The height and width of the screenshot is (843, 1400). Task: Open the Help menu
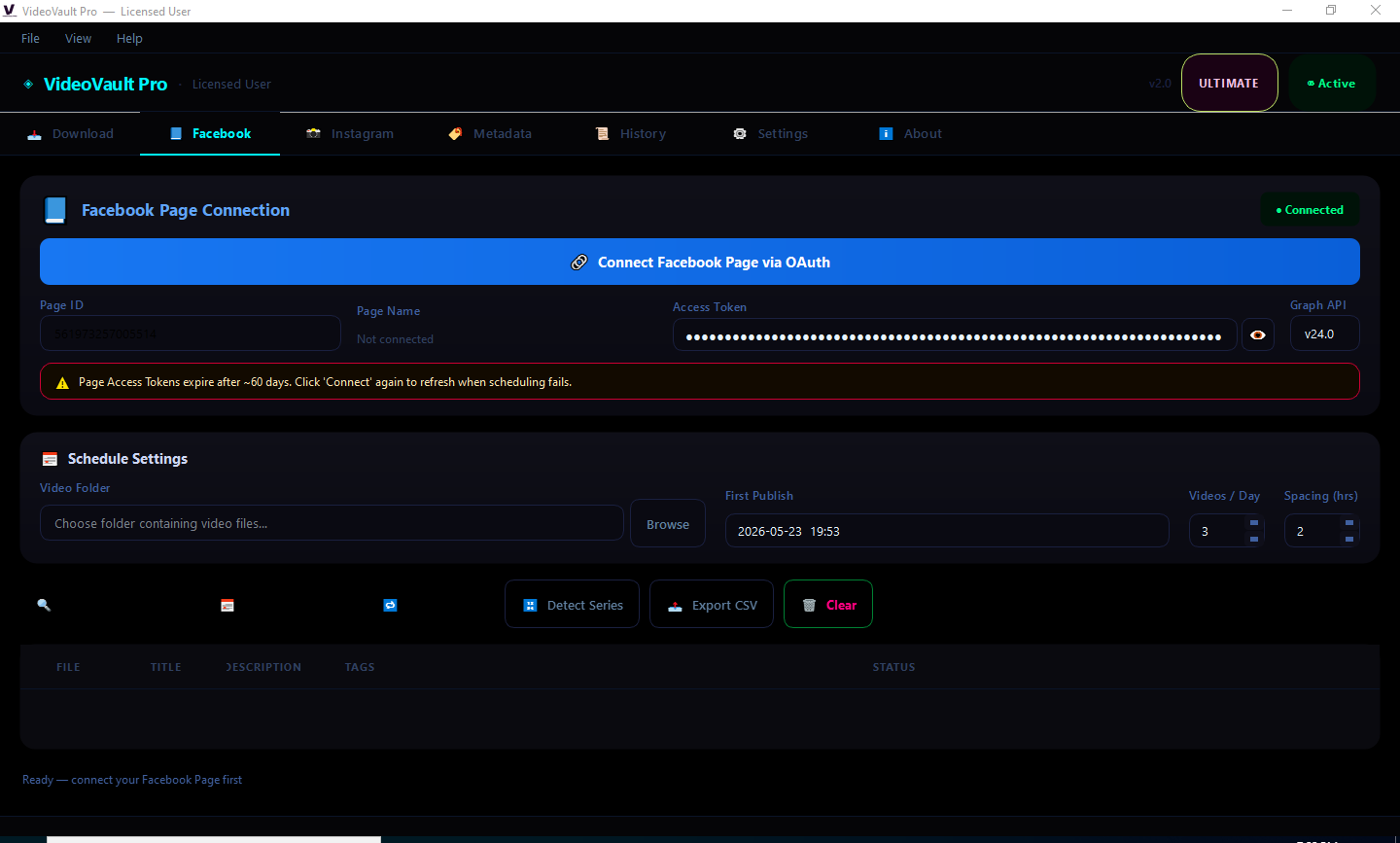coord(129,39)
